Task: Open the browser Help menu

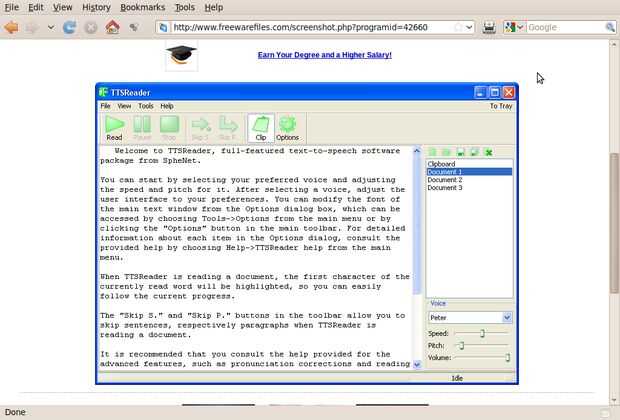Action: 214,8
